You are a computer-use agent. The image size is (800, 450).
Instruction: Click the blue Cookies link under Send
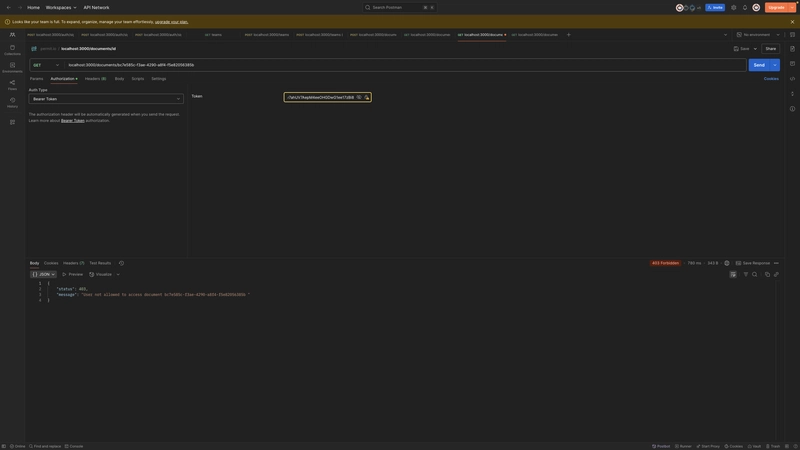coord(771,79)
